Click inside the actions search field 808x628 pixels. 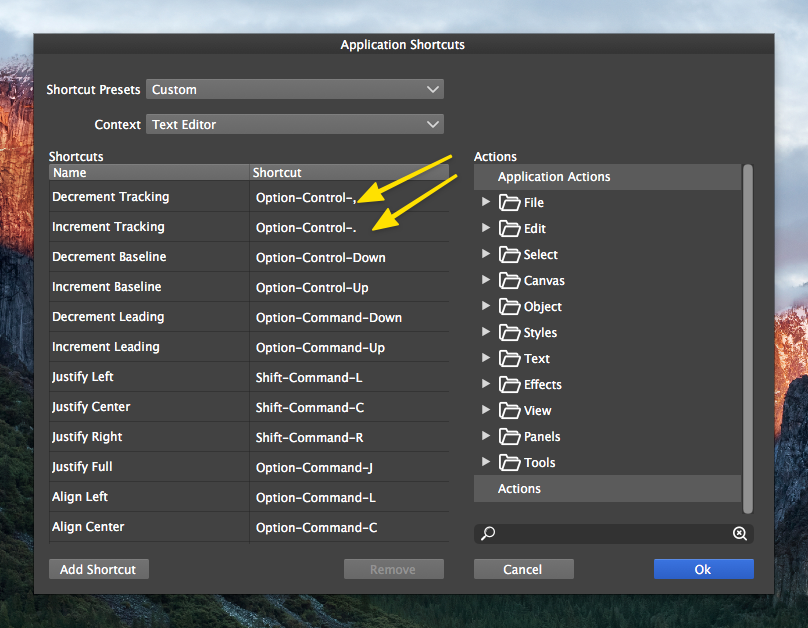[x=612, y=534]
